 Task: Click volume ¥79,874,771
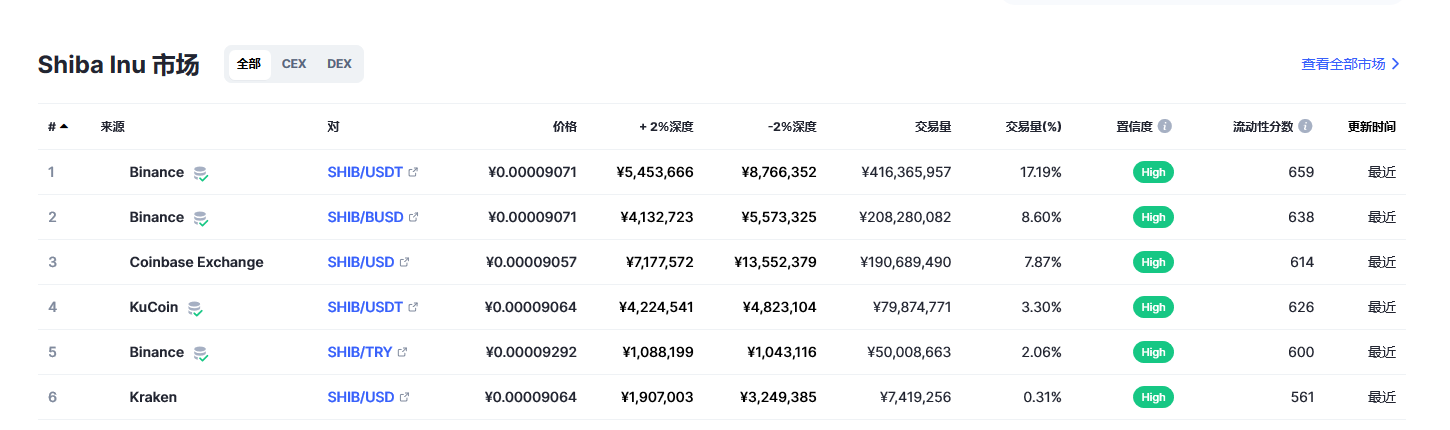(x=912, y=307)
